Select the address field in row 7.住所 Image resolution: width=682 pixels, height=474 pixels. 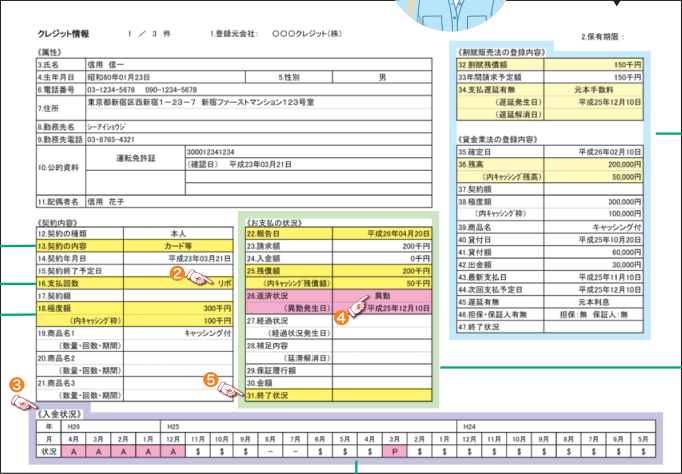point(258,102)
